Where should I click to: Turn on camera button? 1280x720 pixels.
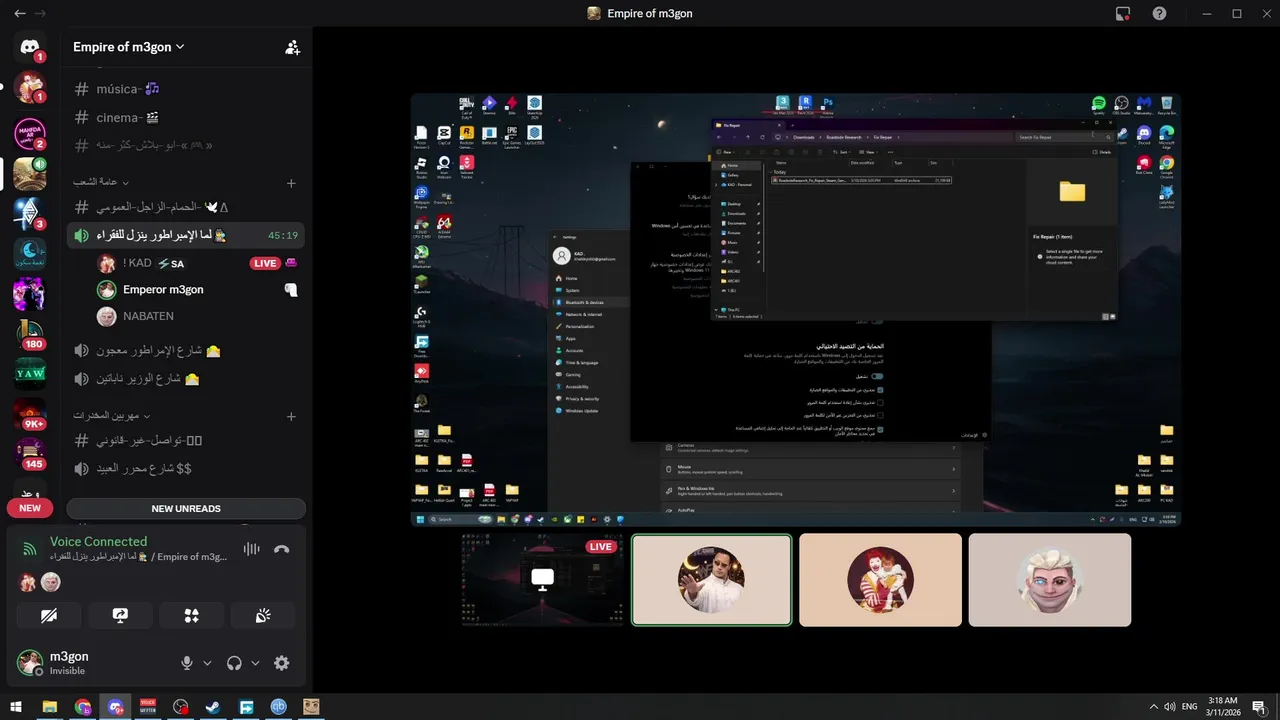(49, 616)
